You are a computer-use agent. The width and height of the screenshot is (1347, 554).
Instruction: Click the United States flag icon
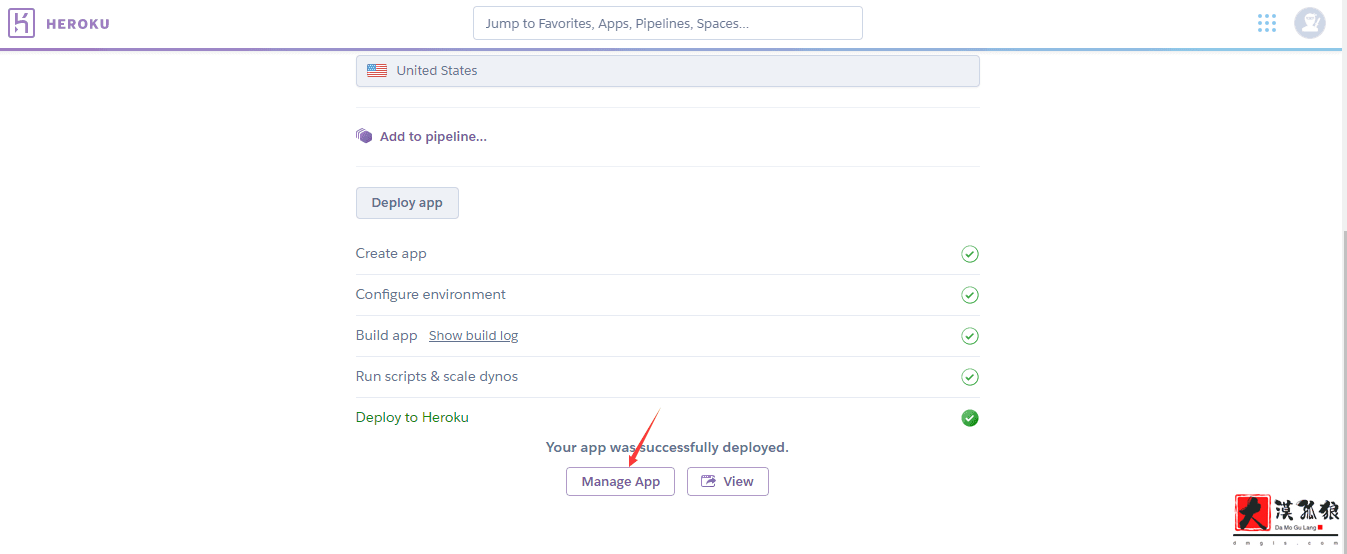377,71
